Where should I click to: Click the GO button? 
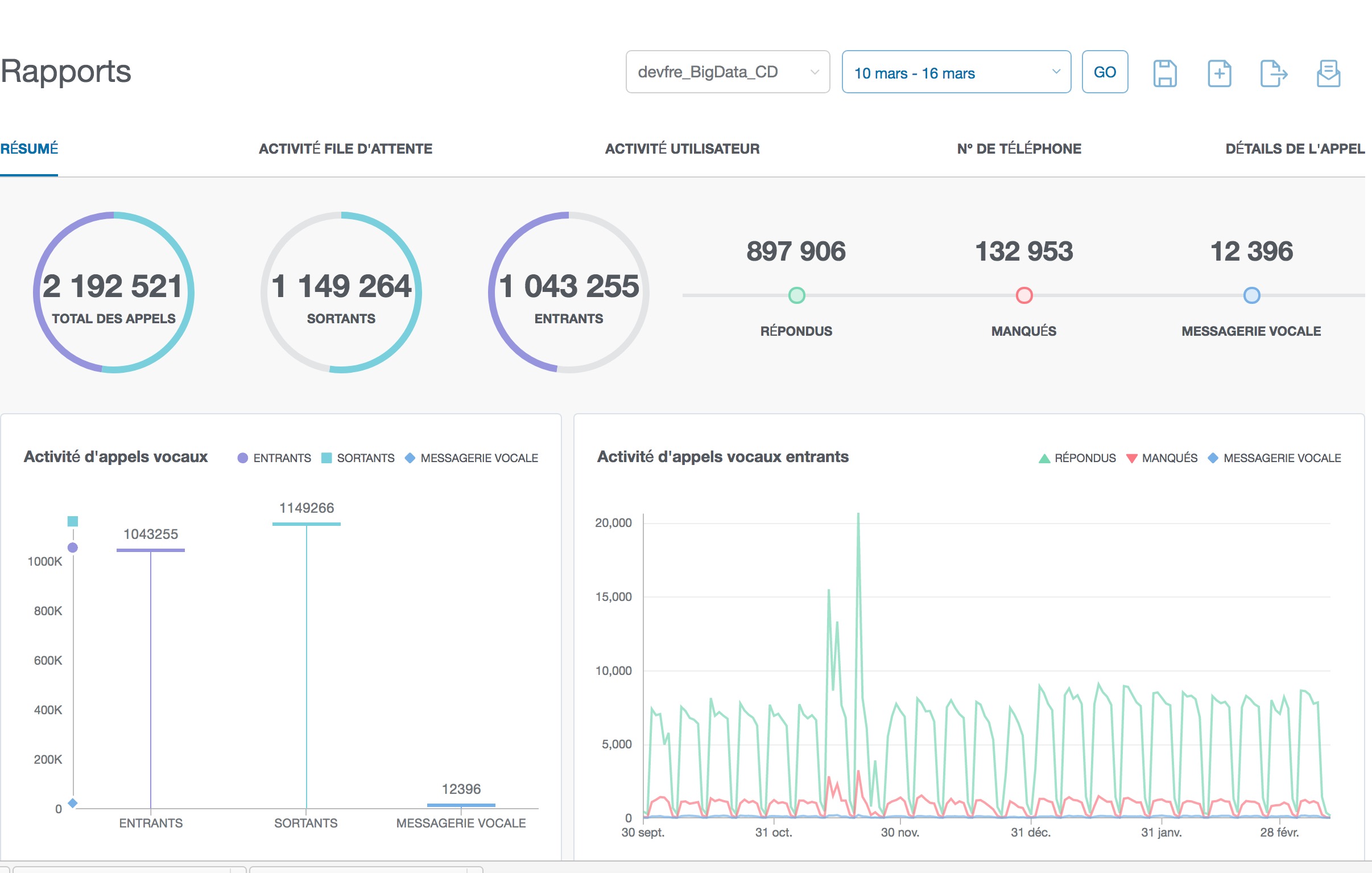(1104, 72)
